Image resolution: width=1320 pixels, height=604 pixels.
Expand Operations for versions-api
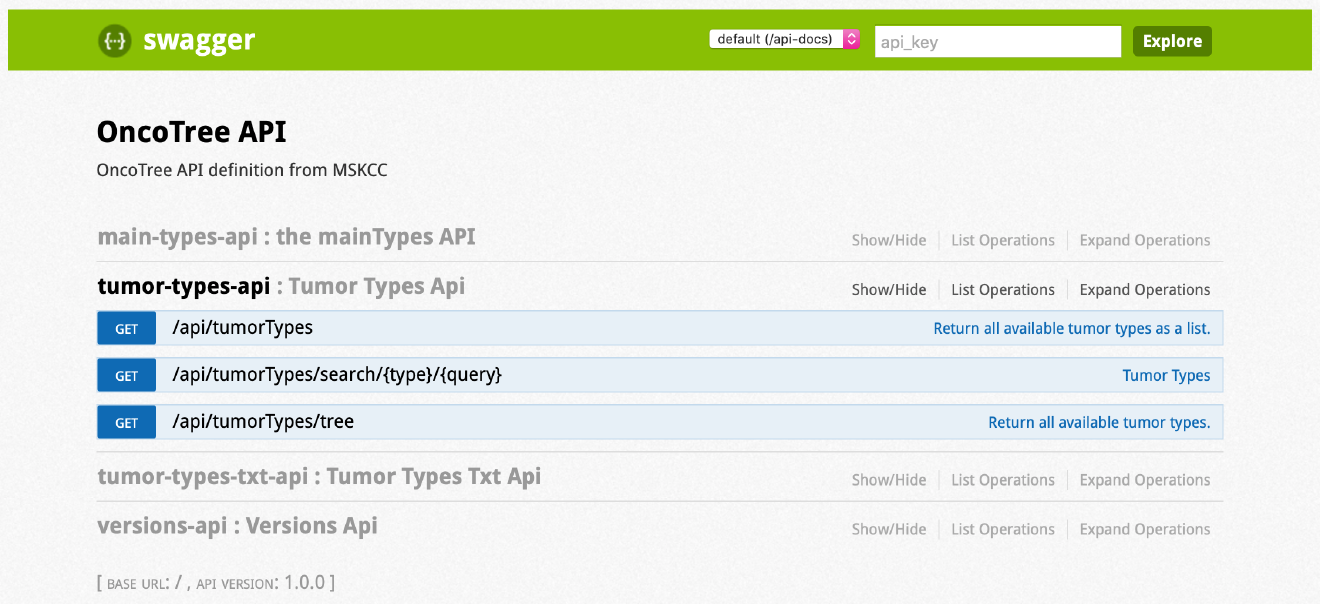[x=1144, y=529]
